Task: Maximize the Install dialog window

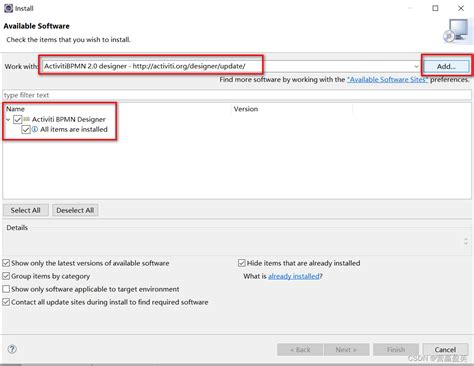Action: tap(435, 8)
